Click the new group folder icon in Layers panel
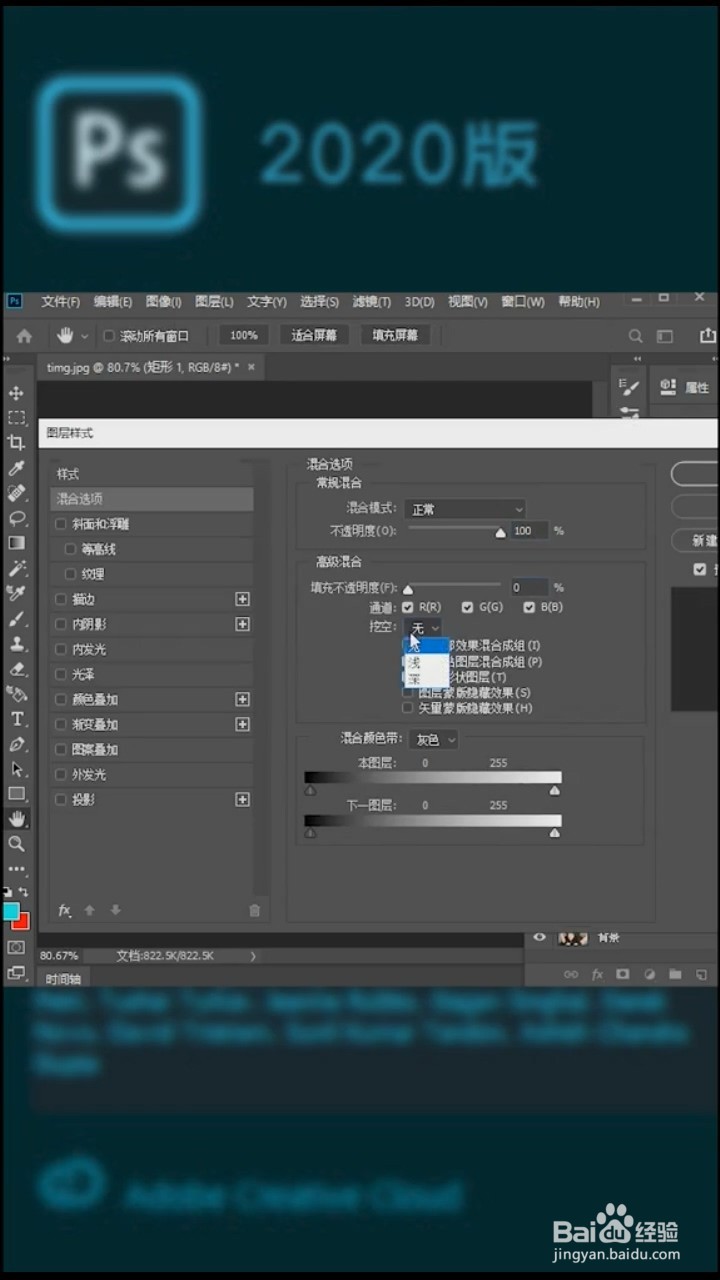 [x=675, y=973]
